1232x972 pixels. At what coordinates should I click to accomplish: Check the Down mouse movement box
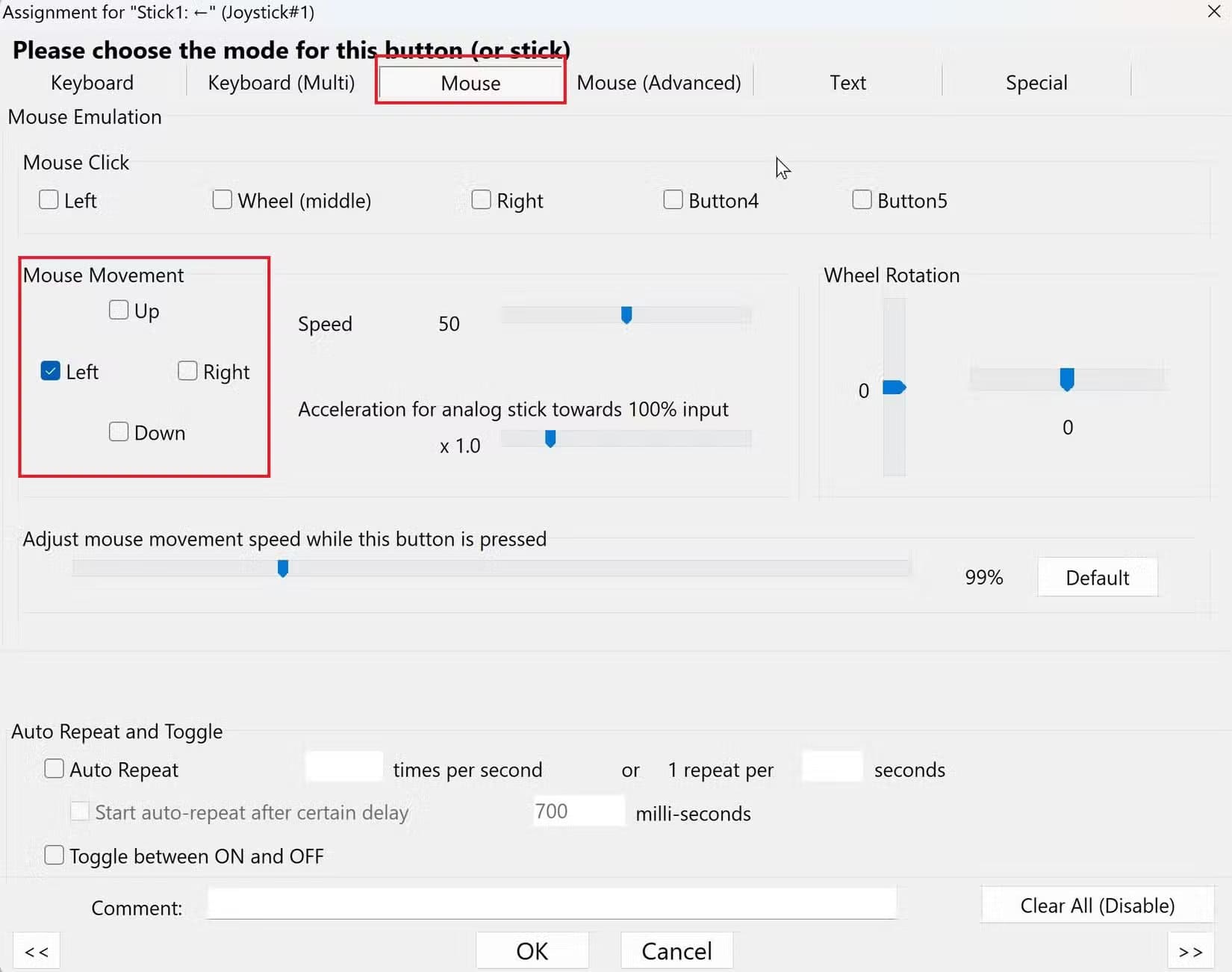119,432
